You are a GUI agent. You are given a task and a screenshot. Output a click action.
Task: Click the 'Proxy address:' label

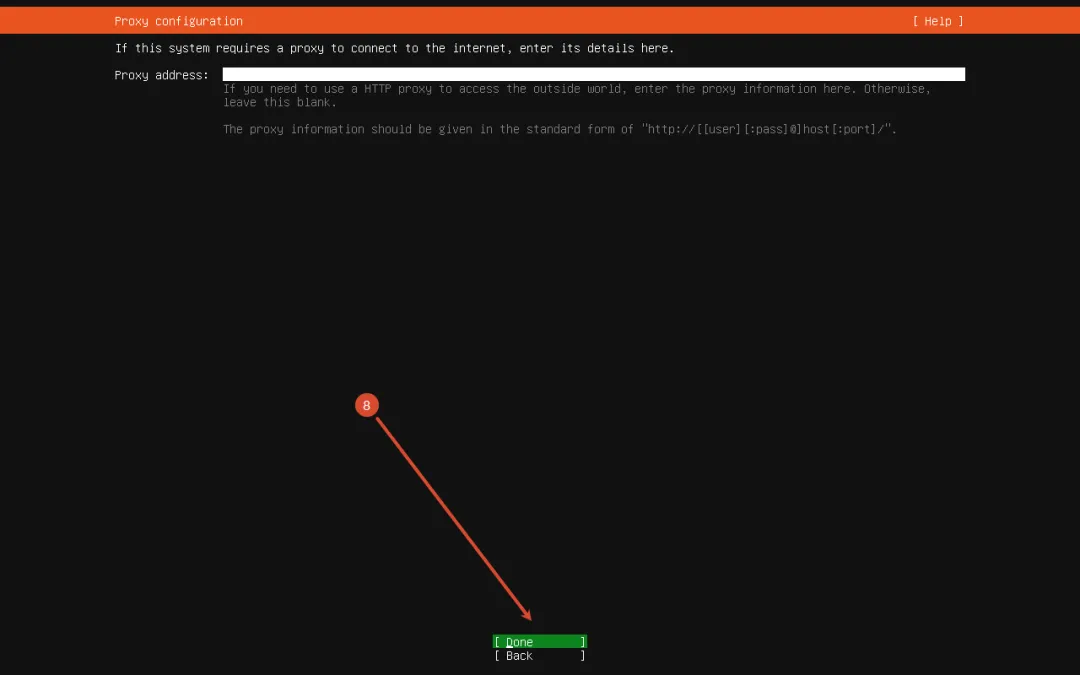coord(161,75)
